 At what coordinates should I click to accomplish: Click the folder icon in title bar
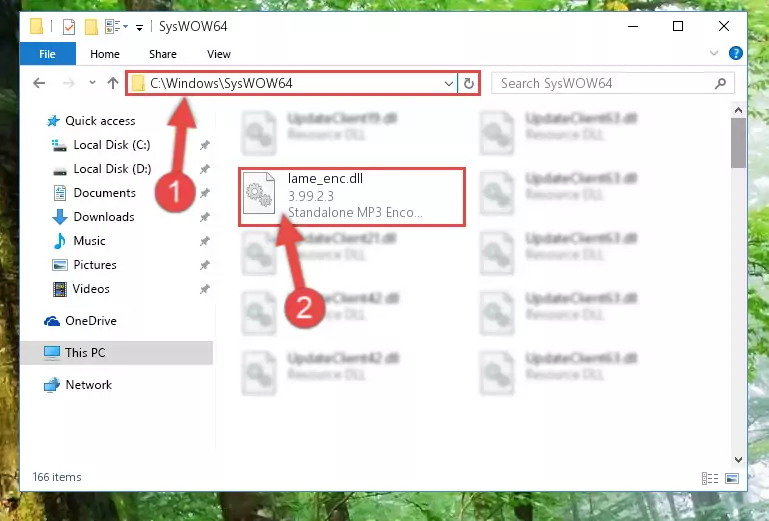(x=36, y=26)
